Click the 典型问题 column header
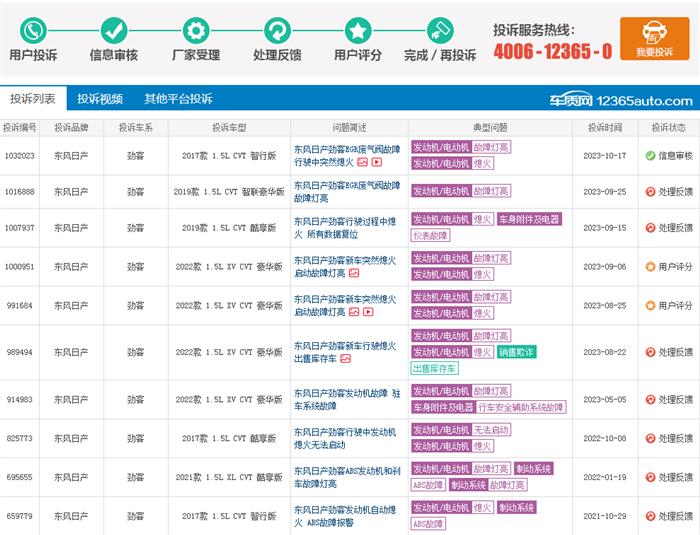700x535 pixels. pyautogui.click(x=490, y=128)
